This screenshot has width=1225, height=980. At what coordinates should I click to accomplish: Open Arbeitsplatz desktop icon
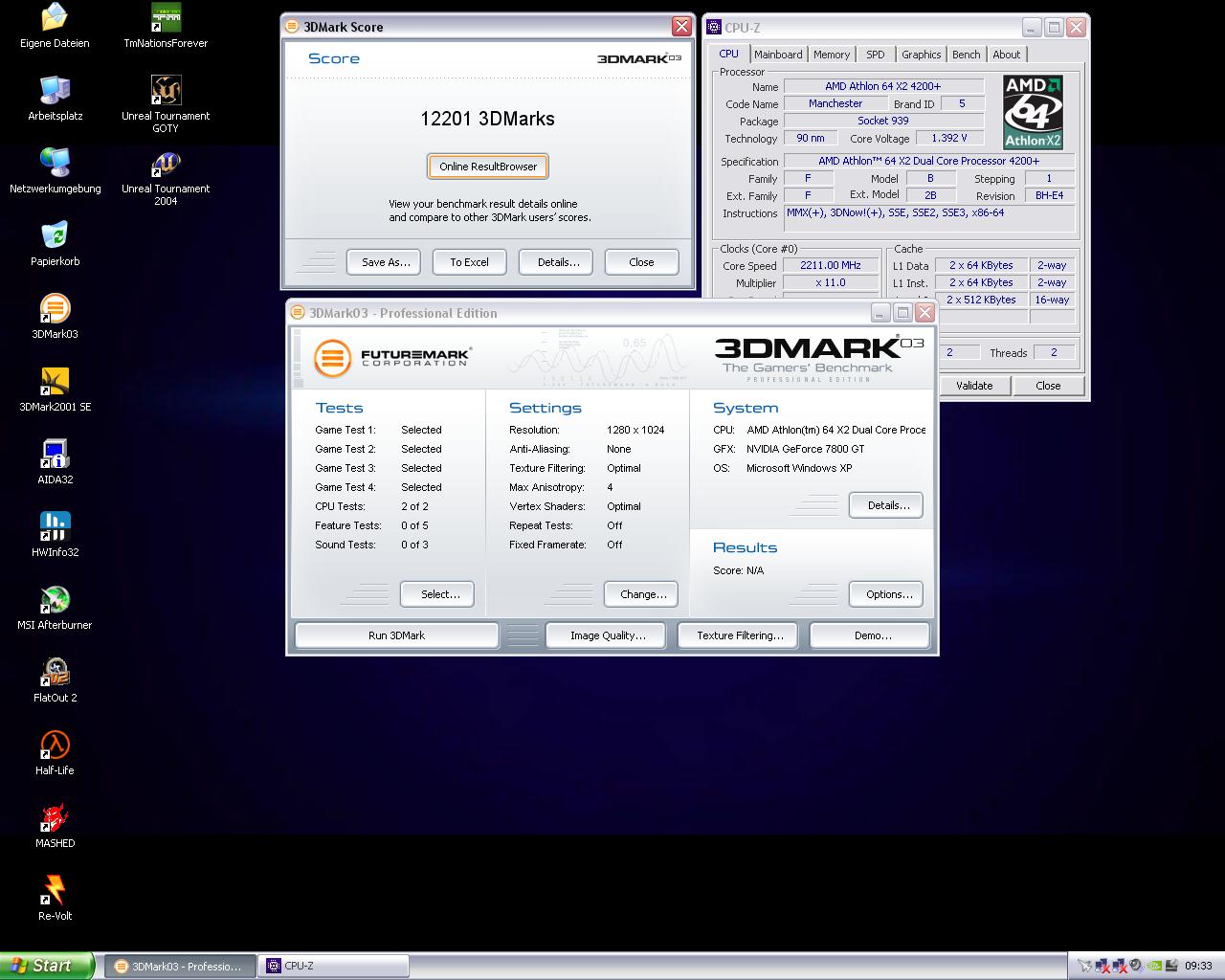click(x=55, y=99)
